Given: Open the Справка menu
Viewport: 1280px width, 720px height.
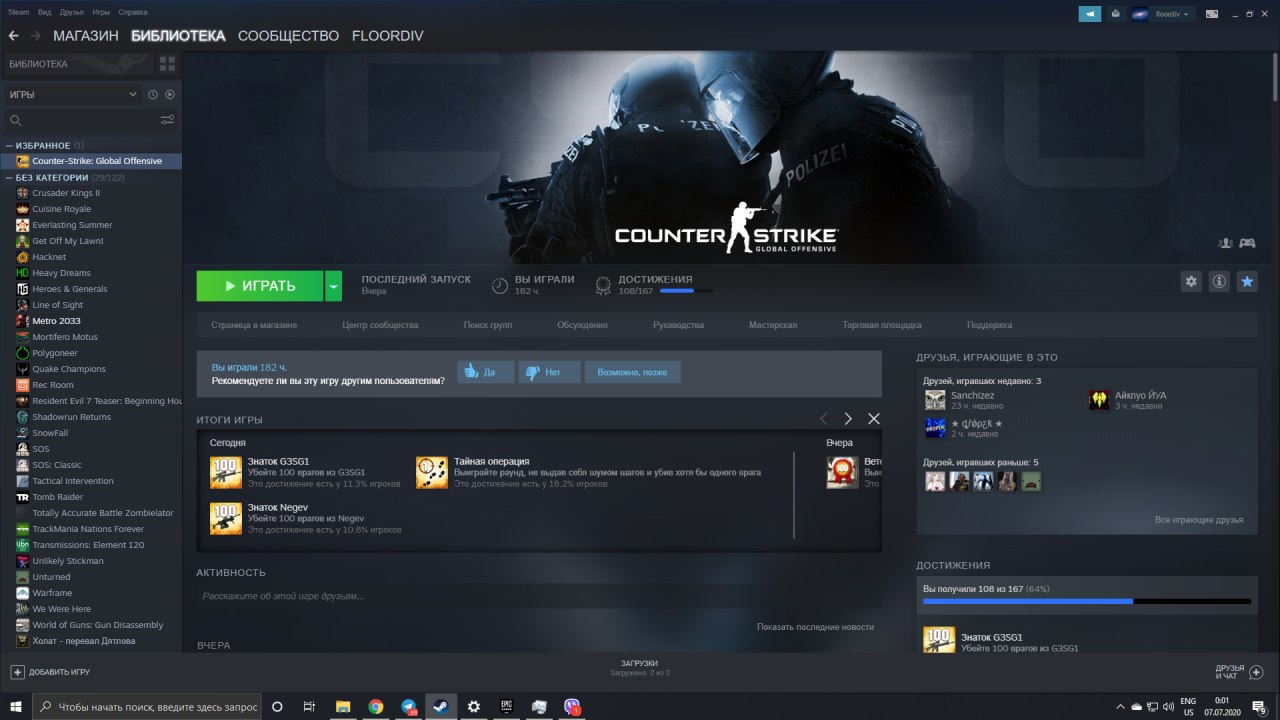Looking at the screenshot, I should 133,12.
